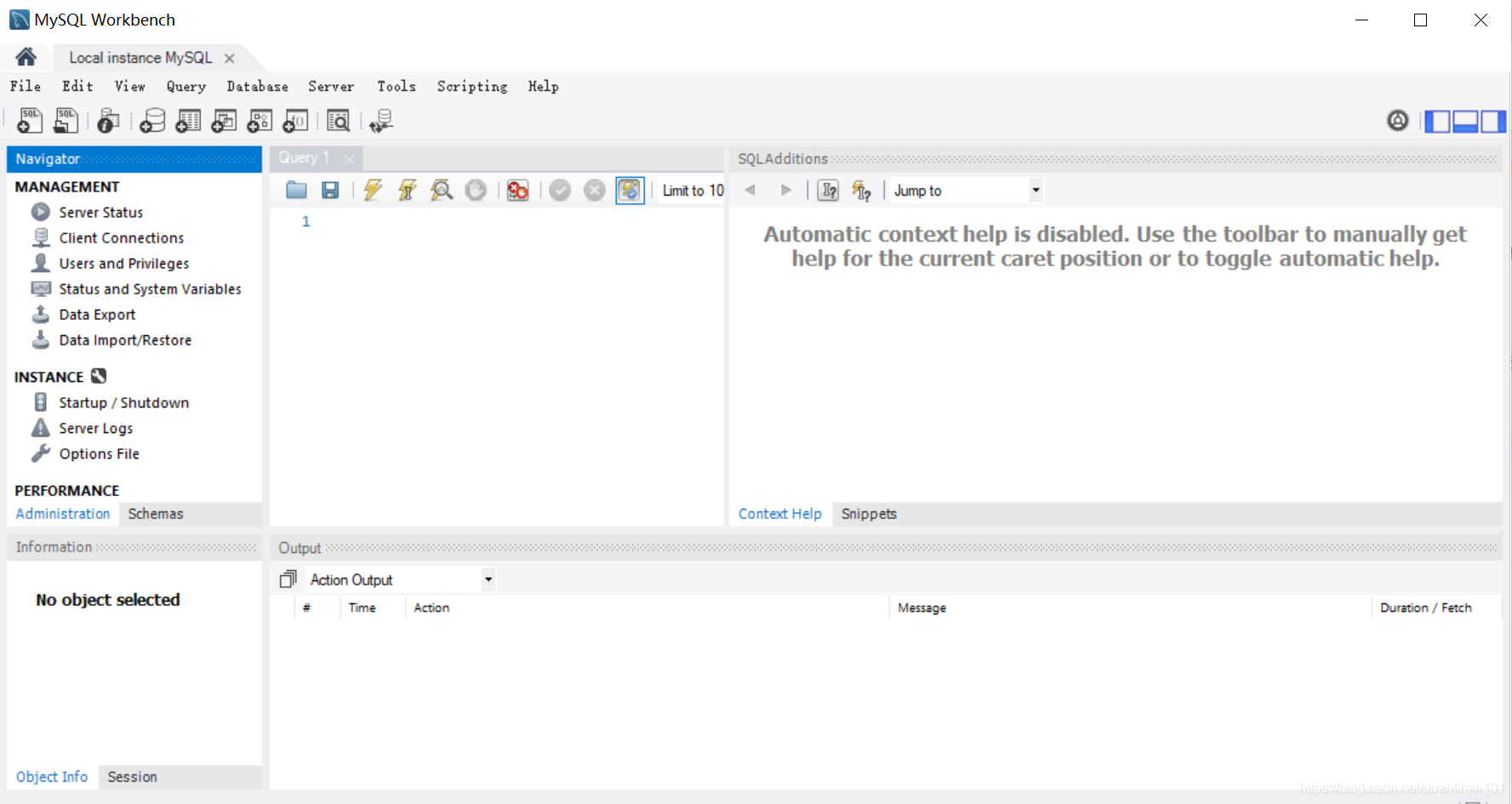1512x804 pixels.
Task: Go to the Home screen tab icon
Action: (26, 57)
